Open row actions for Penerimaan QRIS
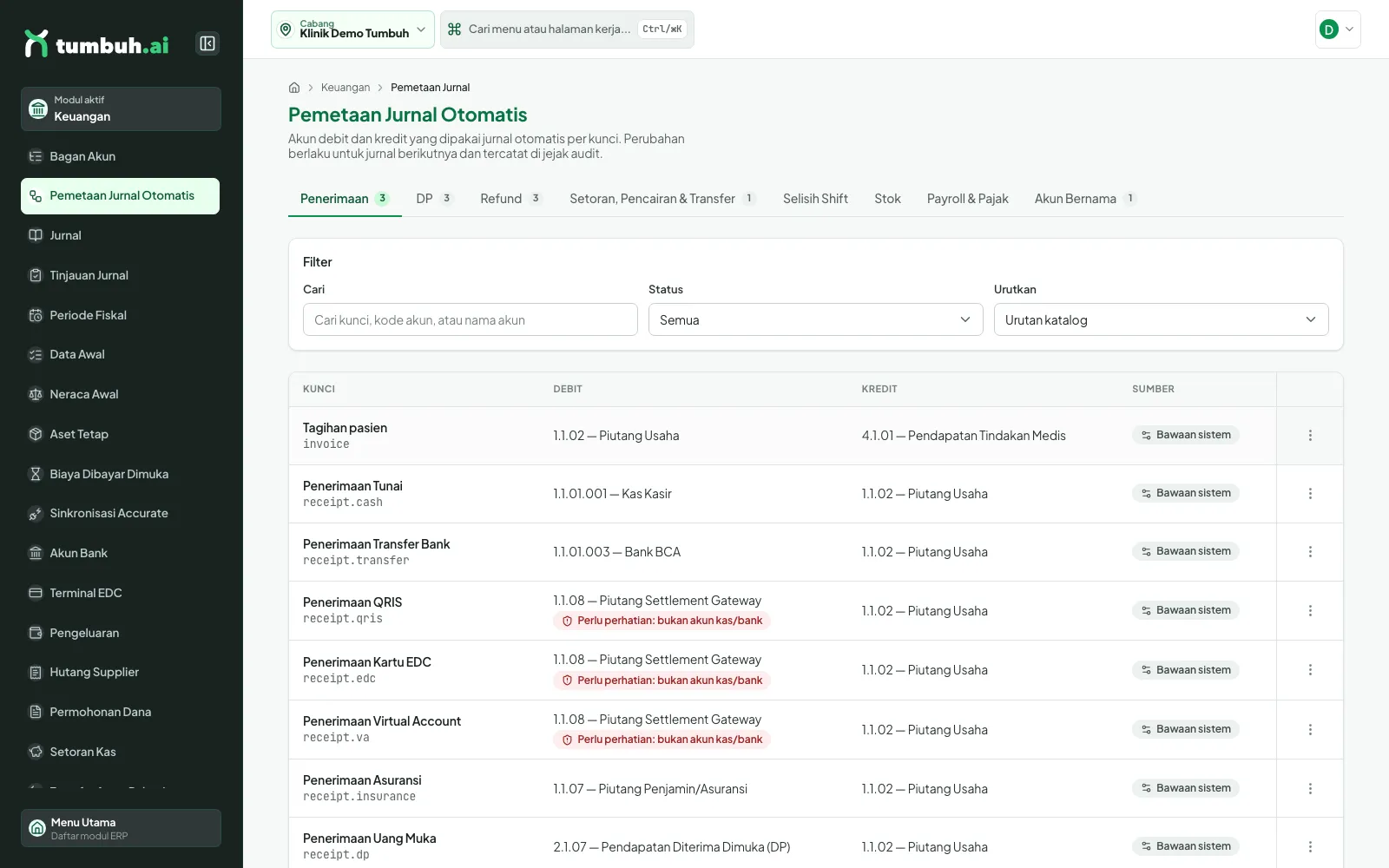 coord(1310,610)
